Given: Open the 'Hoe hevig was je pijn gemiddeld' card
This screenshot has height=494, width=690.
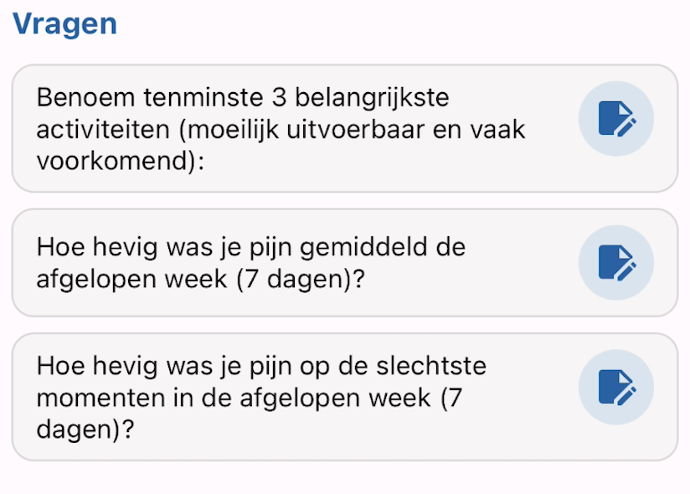Looking at the screenshot, I should tap(345, 263).
